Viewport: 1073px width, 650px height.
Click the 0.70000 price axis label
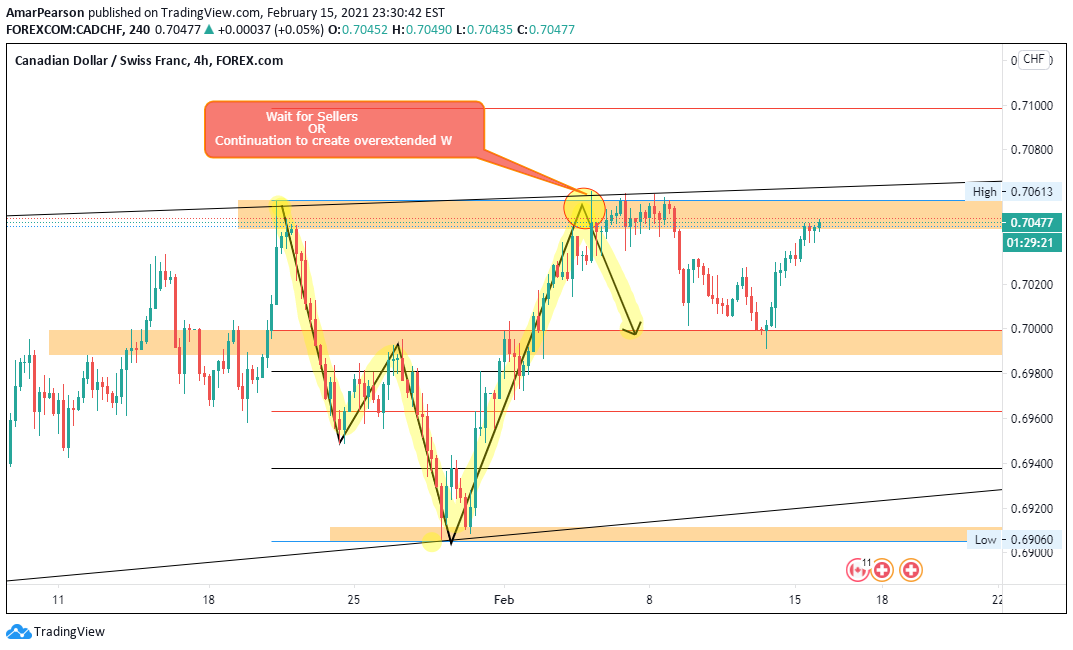(x=1032, y=329)
